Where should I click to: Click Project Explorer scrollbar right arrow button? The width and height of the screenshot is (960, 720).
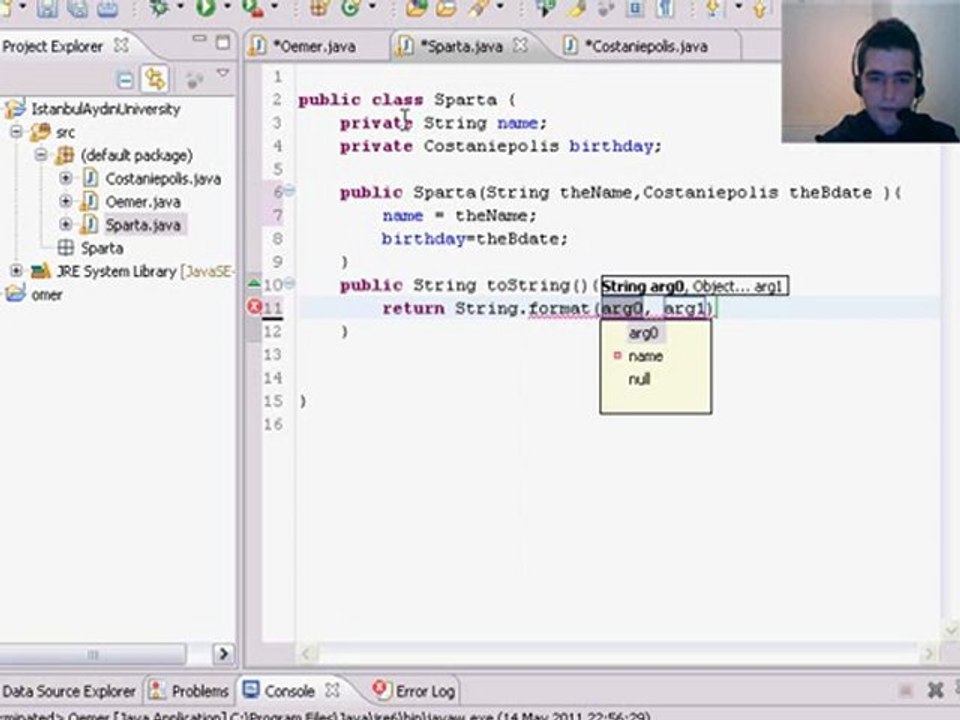point(223,653)
